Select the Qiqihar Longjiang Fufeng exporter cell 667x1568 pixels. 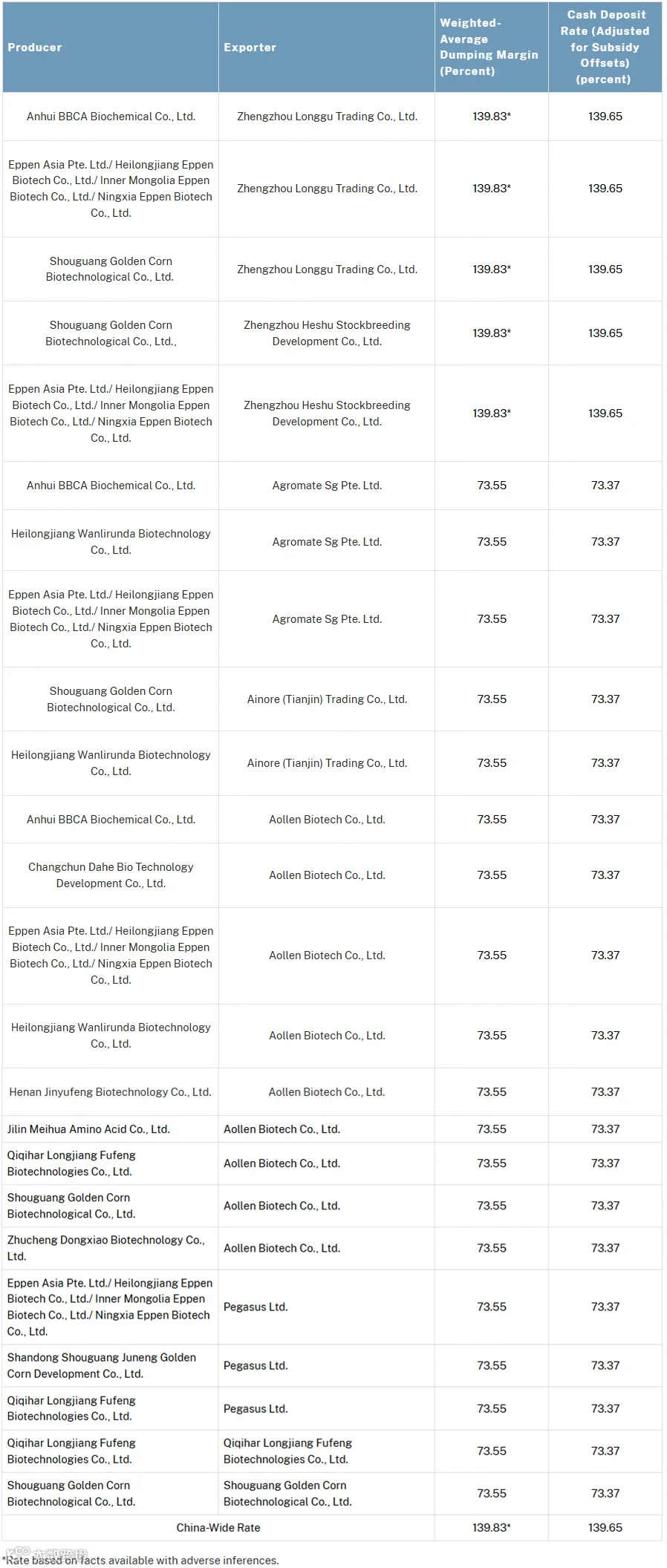pyautogui.click(x=327, y=1451)
